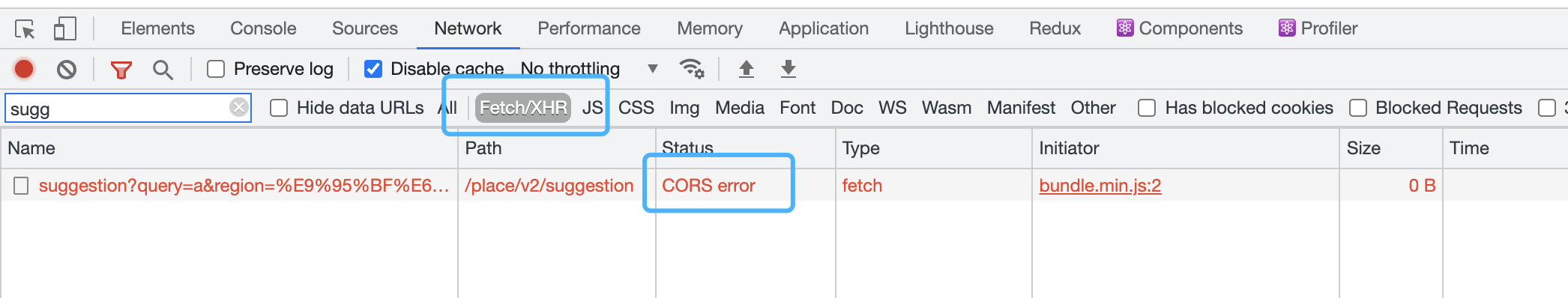Open the bundle.min.js:2 initiator link
1568x298 pixels.
[x=1100, y=186]
